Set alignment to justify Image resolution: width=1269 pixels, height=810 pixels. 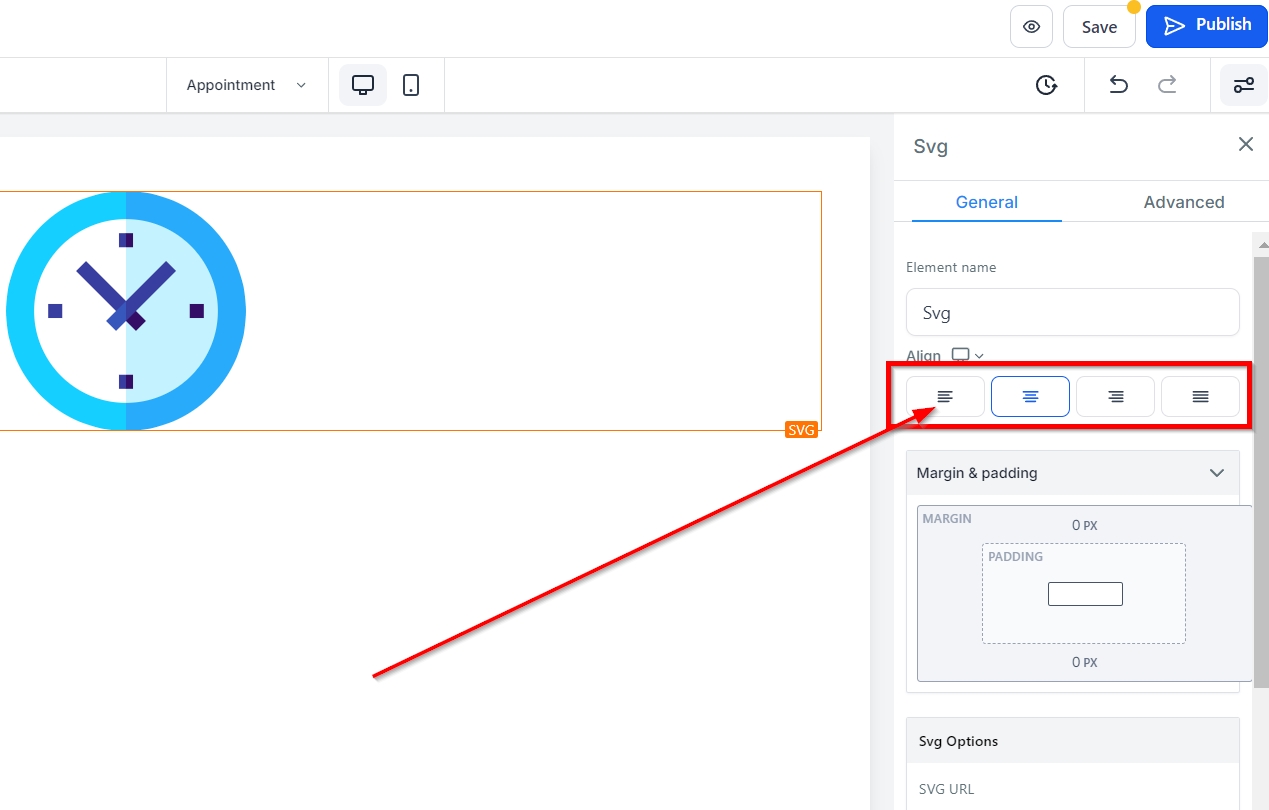pos(1200,397)
